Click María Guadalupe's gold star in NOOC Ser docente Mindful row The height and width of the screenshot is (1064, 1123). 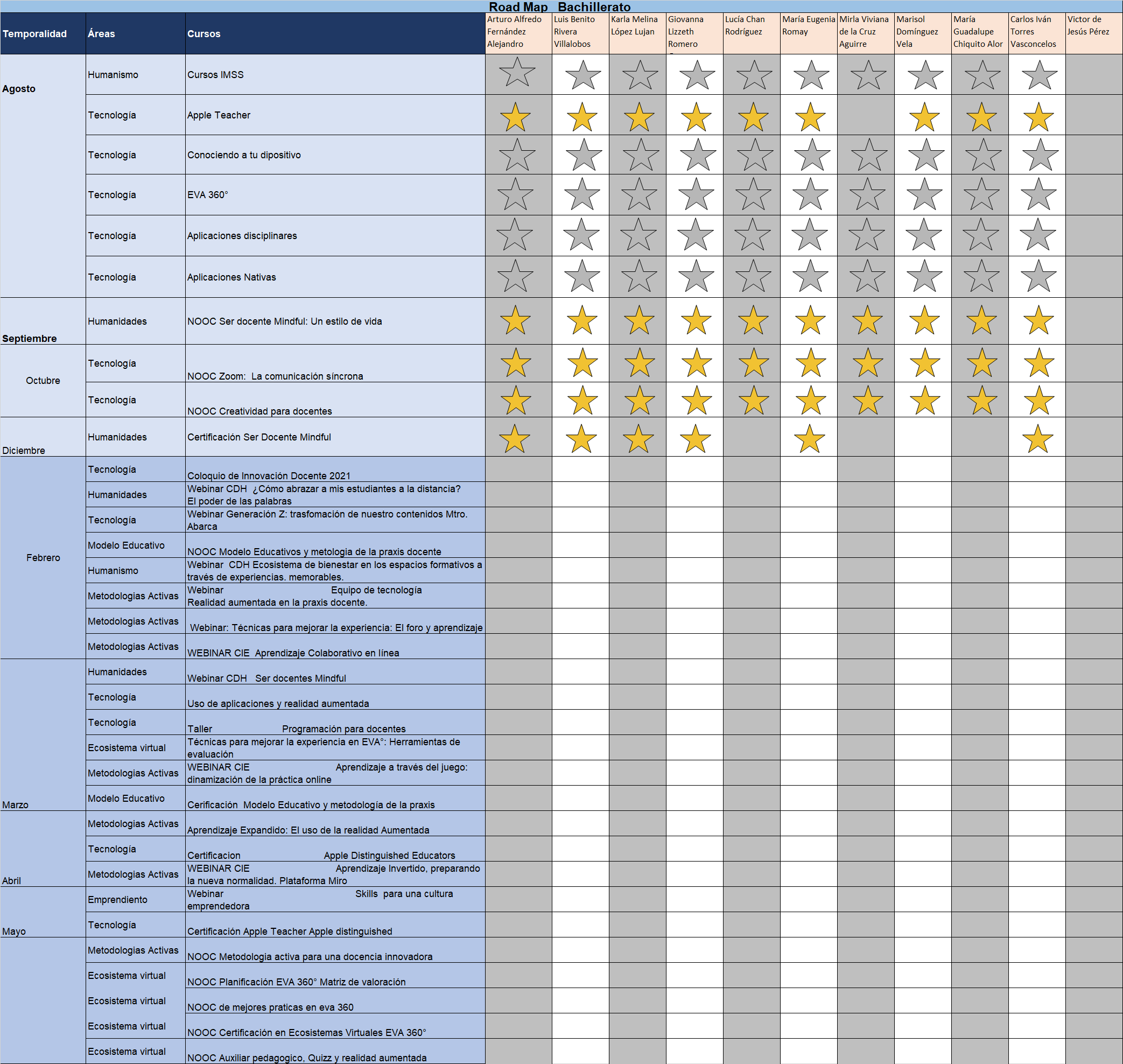(x=981, y=320)
